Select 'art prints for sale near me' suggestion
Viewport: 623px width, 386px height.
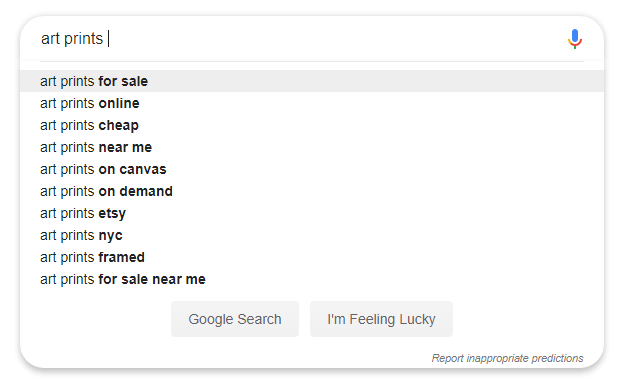point(312,279)
